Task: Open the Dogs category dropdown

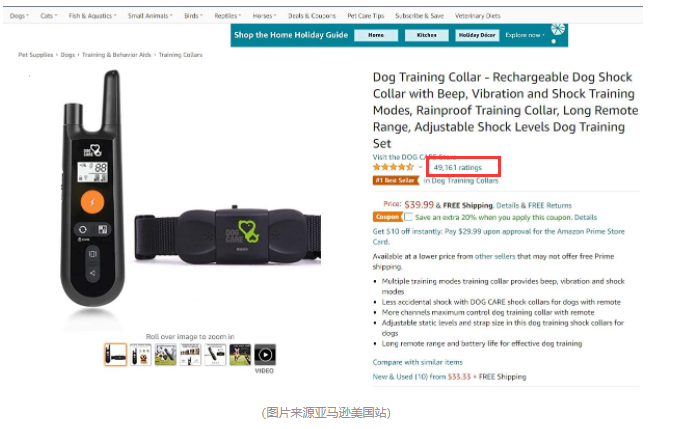Action: pos(19,16)
